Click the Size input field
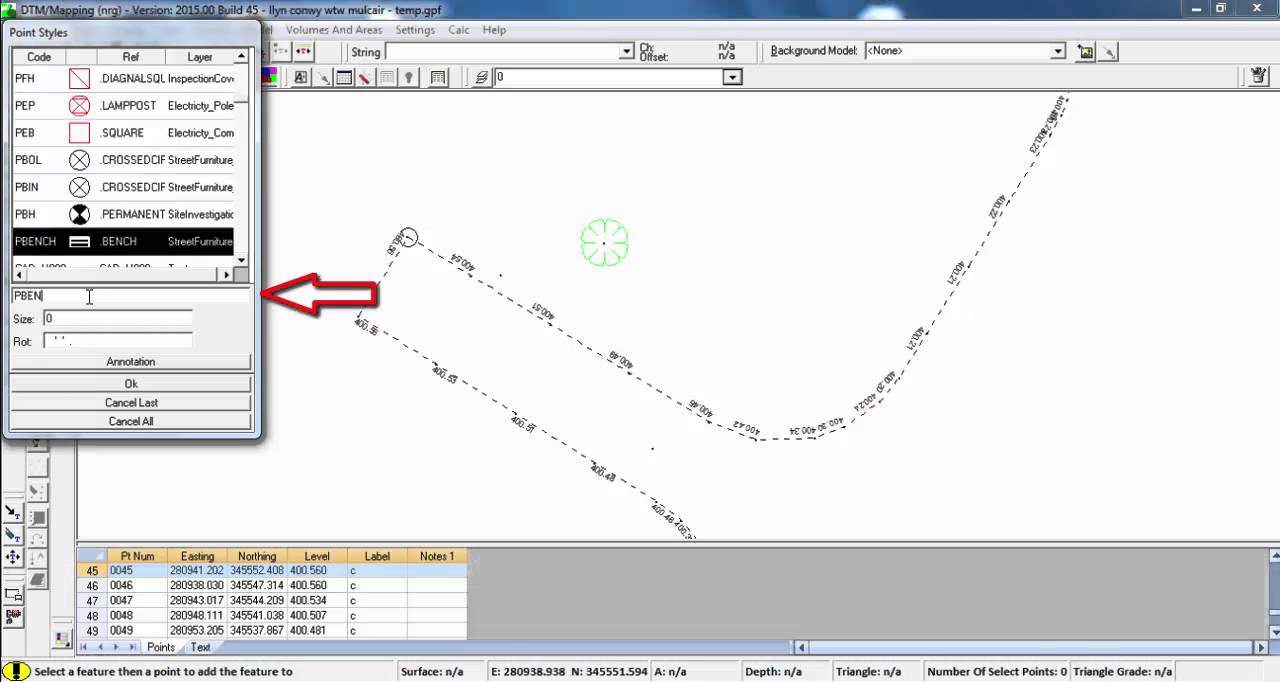The width and height of the screenshot is (1280, 682). coord(118,318)
